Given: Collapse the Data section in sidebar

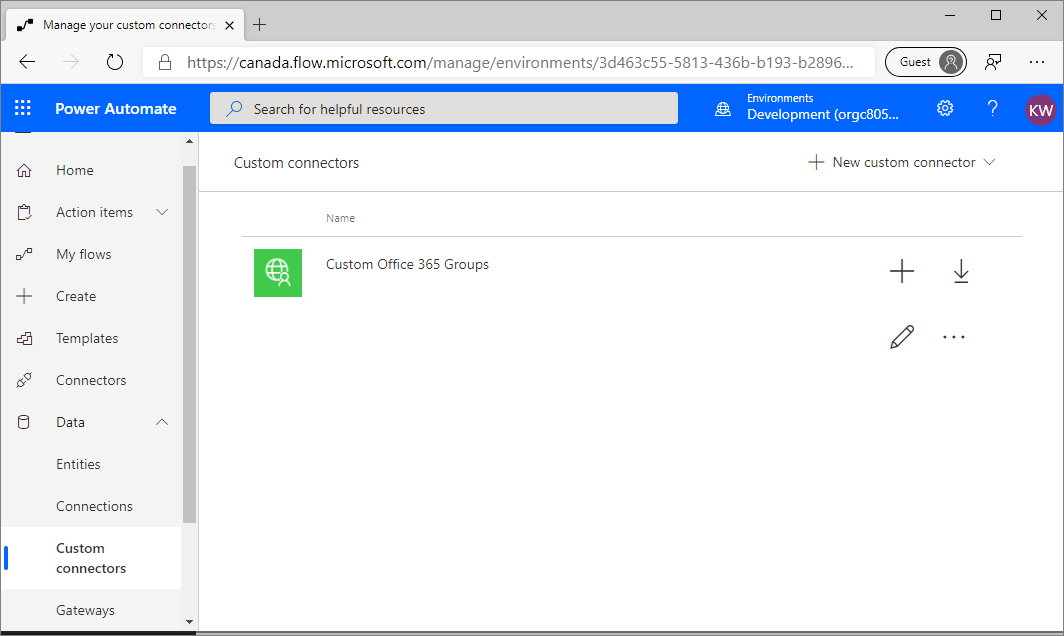Looking at the screenshot, I should click(x=161, y=422).
